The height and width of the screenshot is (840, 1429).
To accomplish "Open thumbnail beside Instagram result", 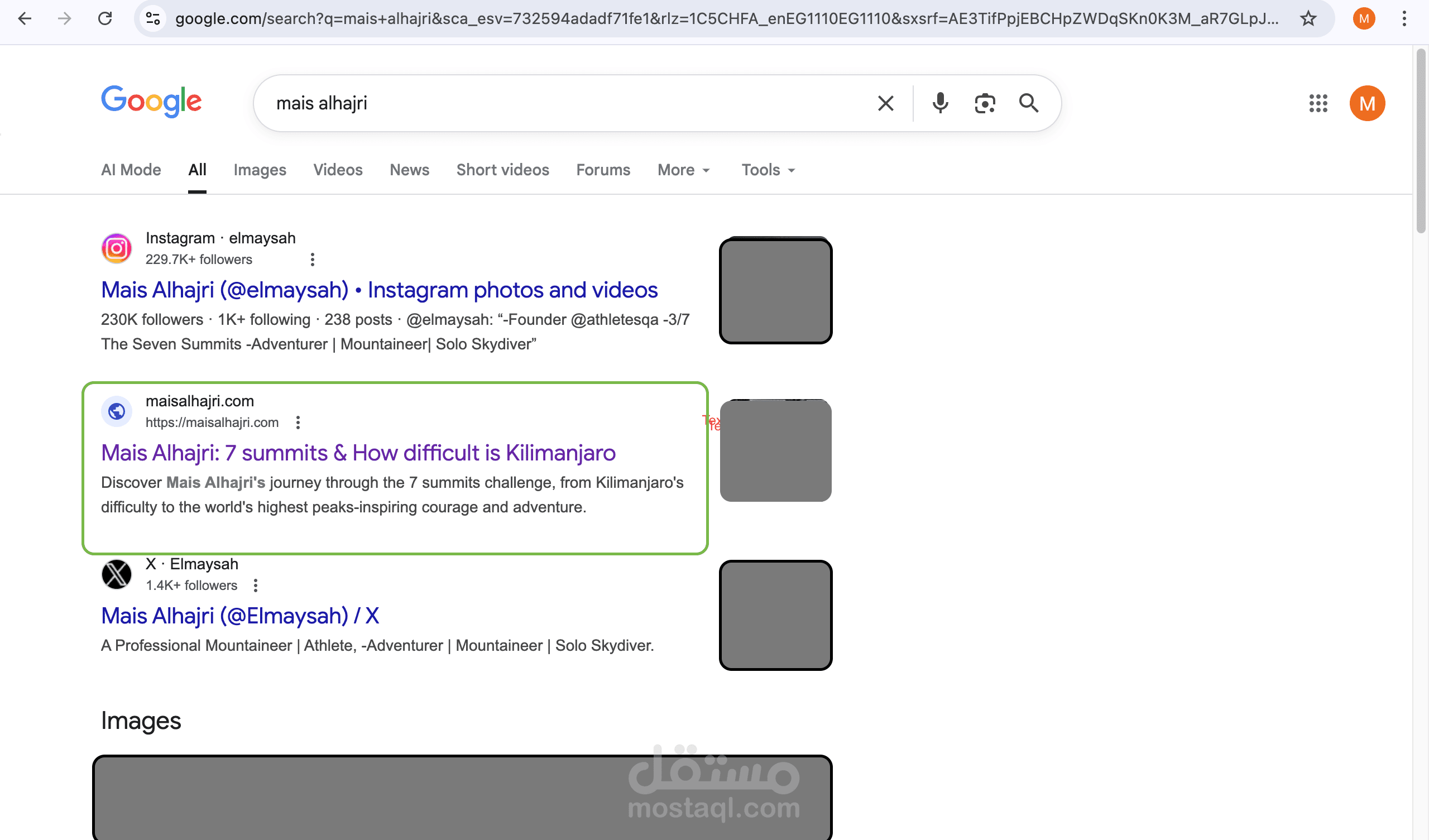I will click(x=776, y=290).
